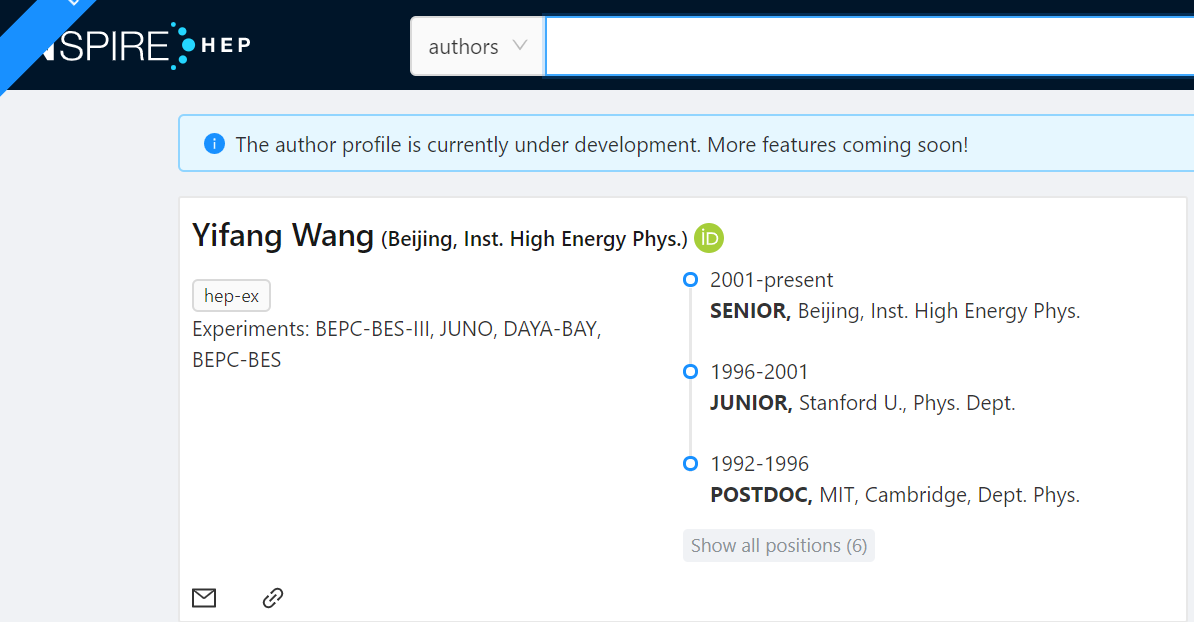The width and height of the screenshot is (1194, 622).
Task: Click the INSPIRE HEP logo
Action: 145,46
